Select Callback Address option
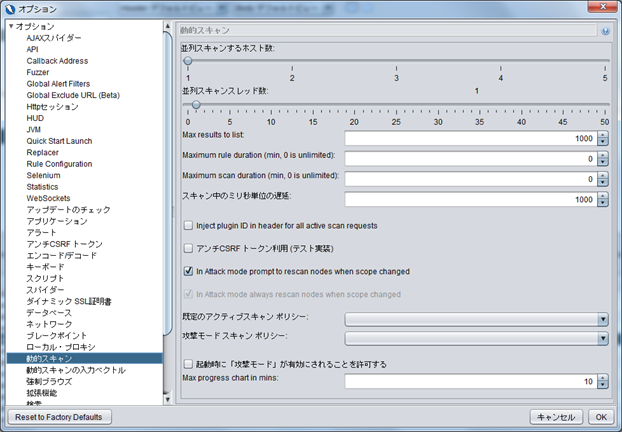 pyautogui.click(x=57, y=61)
